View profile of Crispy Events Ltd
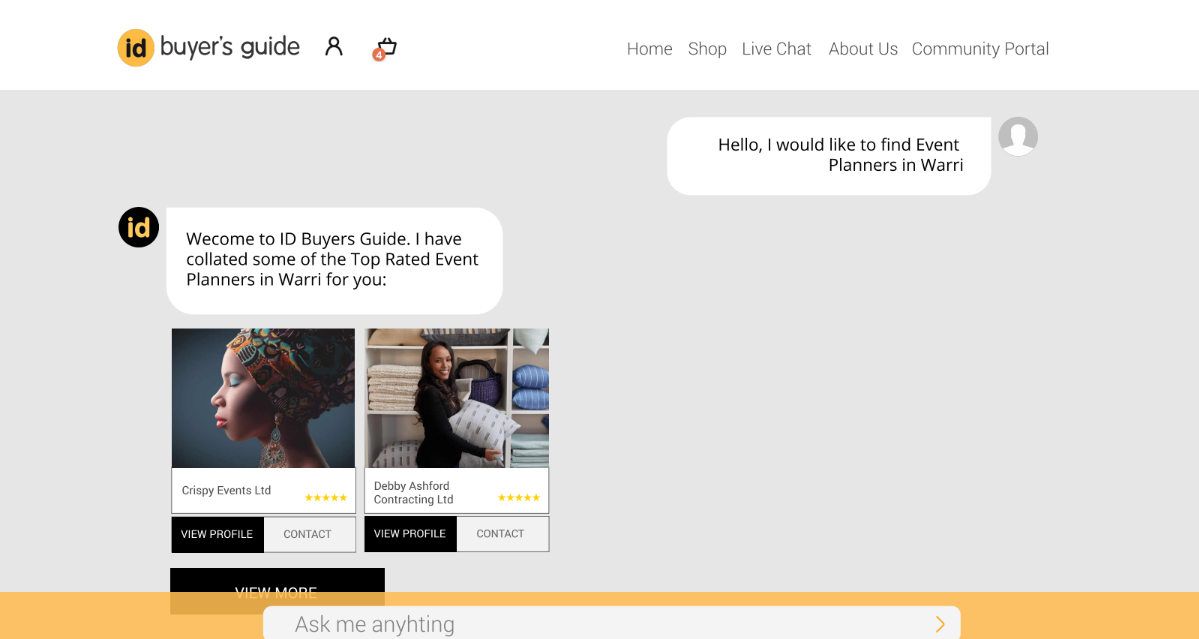The width and height of the screenshot is (1199, 639). click(x=217, y=534)
